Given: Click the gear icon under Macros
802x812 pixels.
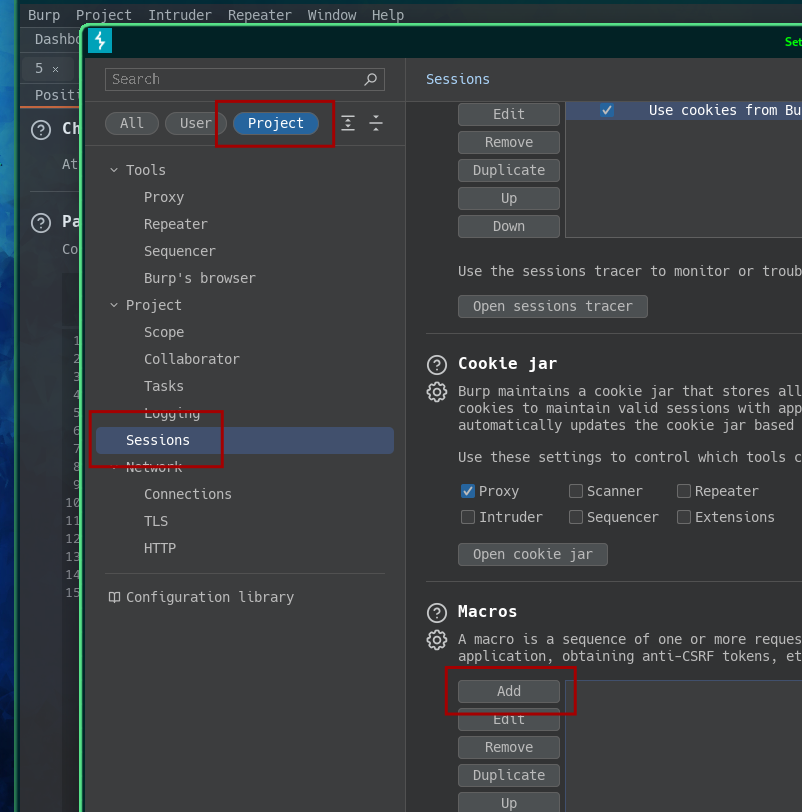Looking at the screenshot, I should pyautogui.click(x=436, y=640).
